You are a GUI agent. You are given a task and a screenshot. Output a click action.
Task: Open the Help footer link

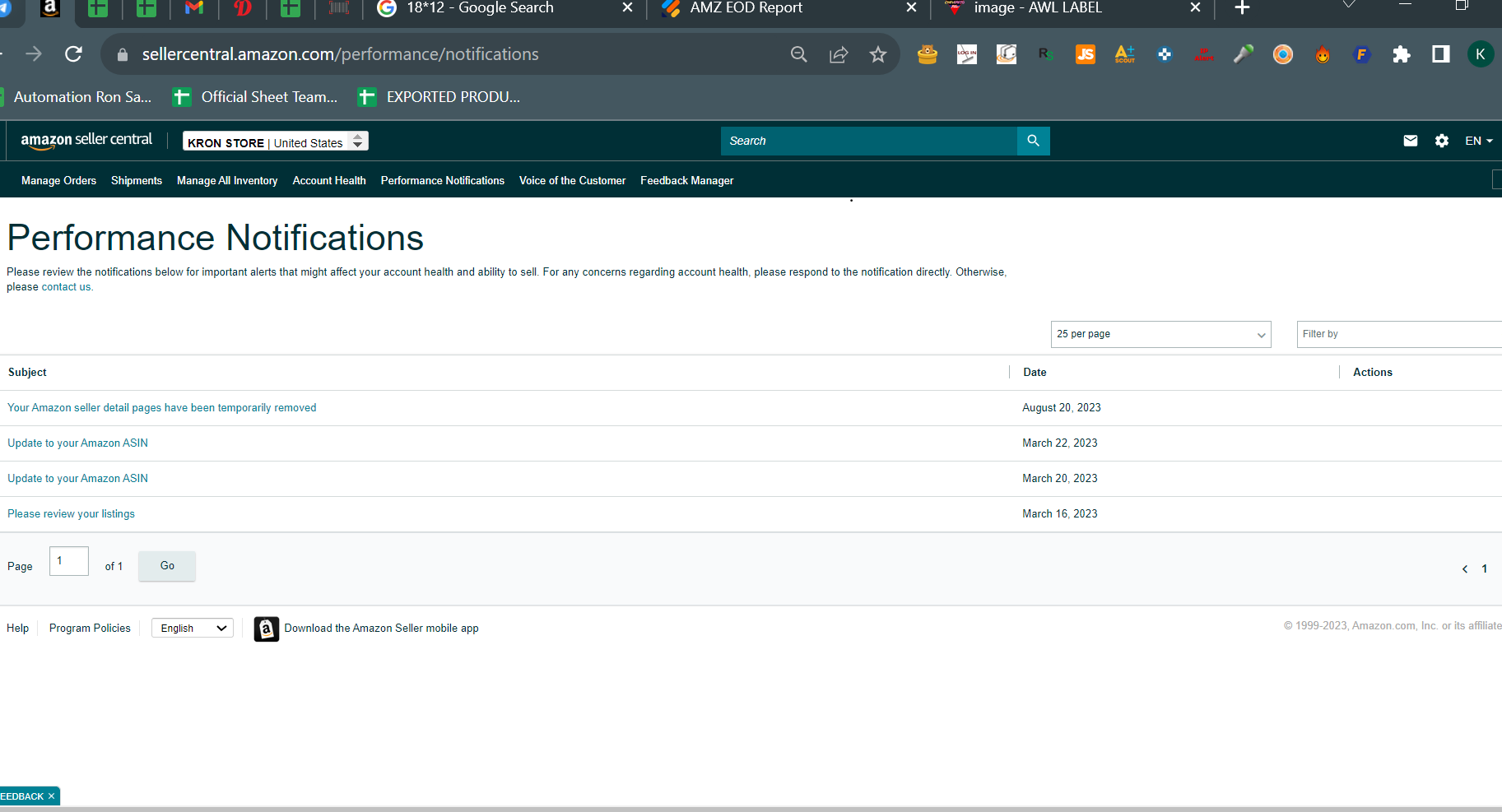18,629
